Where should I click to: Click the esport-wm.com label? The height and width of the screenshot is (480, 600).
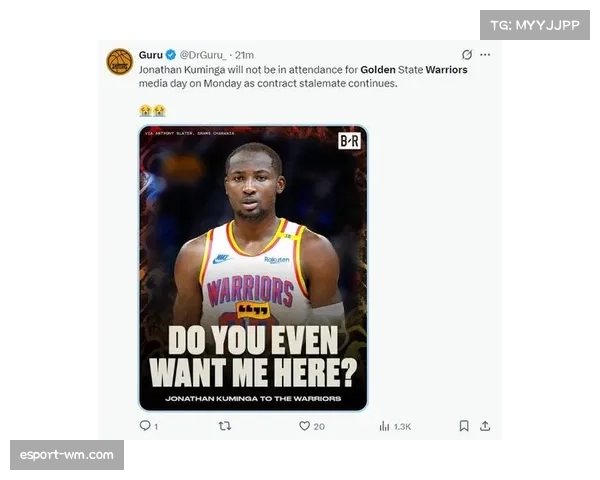point(67,456)
